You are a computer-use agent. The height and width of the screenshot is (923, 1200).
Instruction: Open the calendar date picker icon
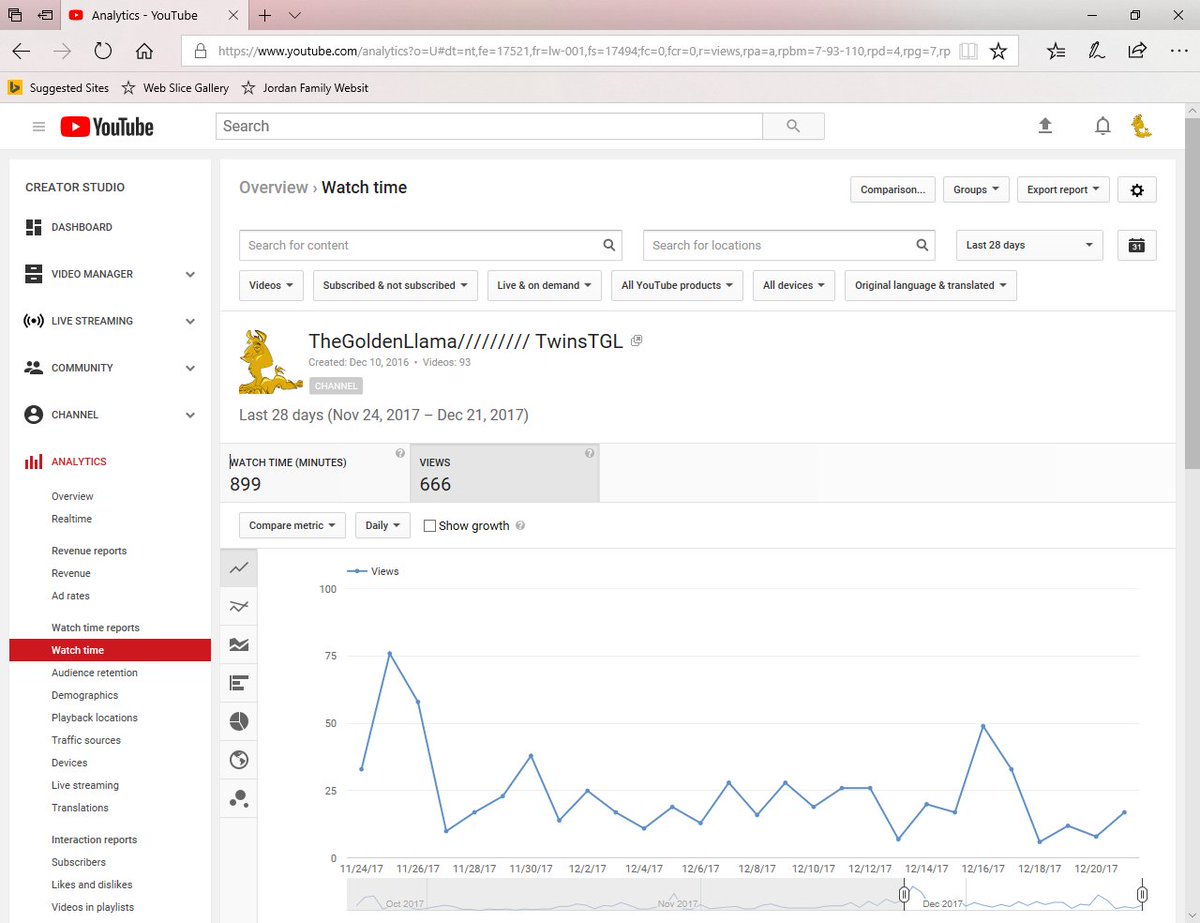point(1137,245)
